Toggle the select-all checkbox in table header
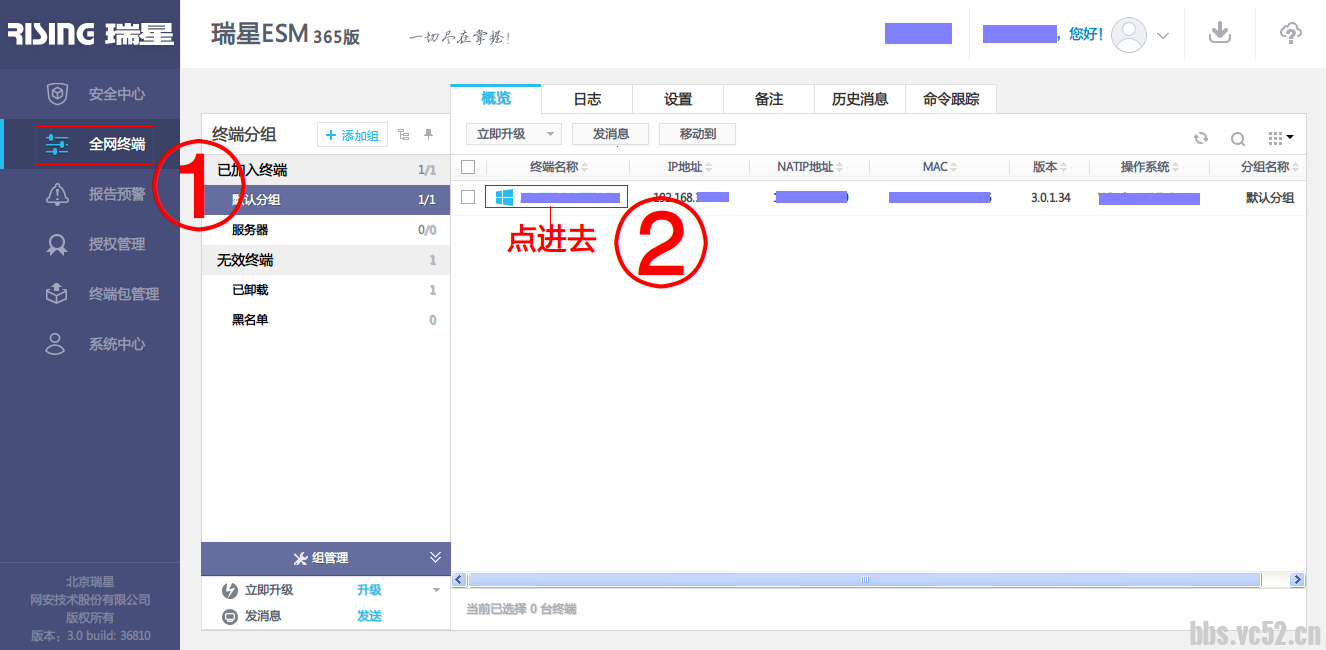The image size is (1326, 650). tap(468, 167)
